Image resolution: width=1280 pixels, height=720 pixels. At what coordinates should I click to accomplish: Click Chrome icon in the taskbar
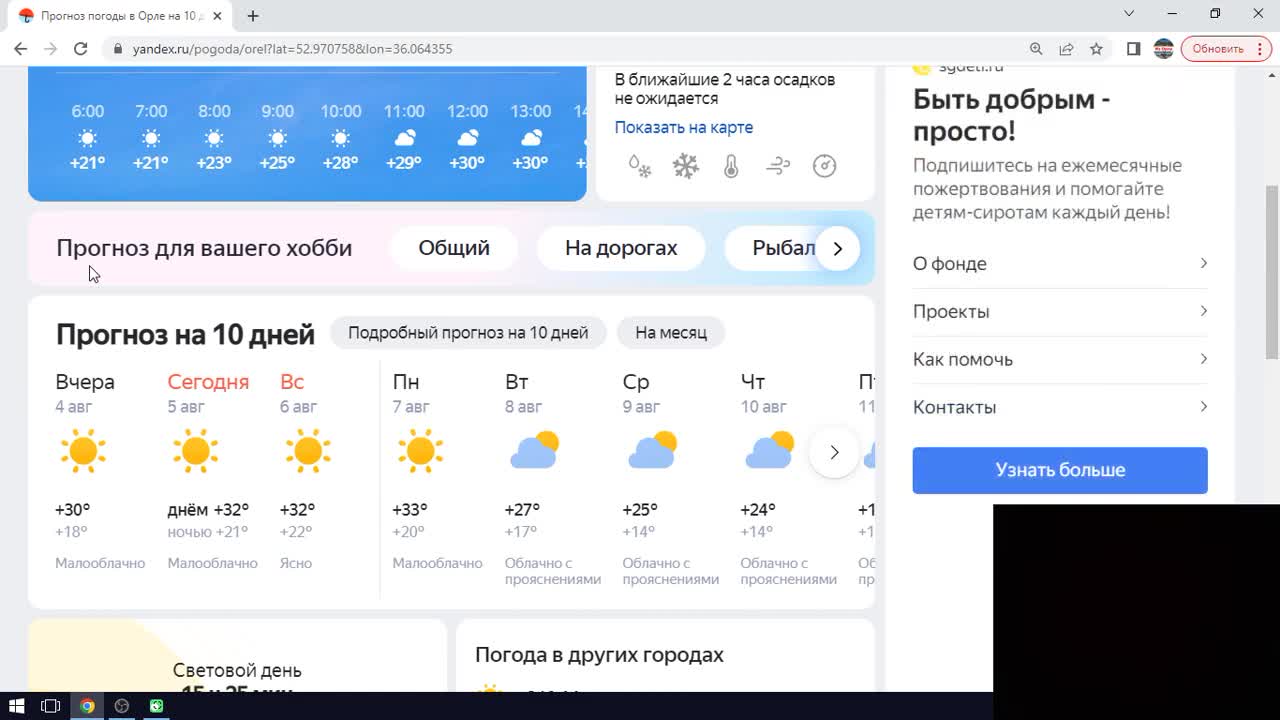pos(87,706)
